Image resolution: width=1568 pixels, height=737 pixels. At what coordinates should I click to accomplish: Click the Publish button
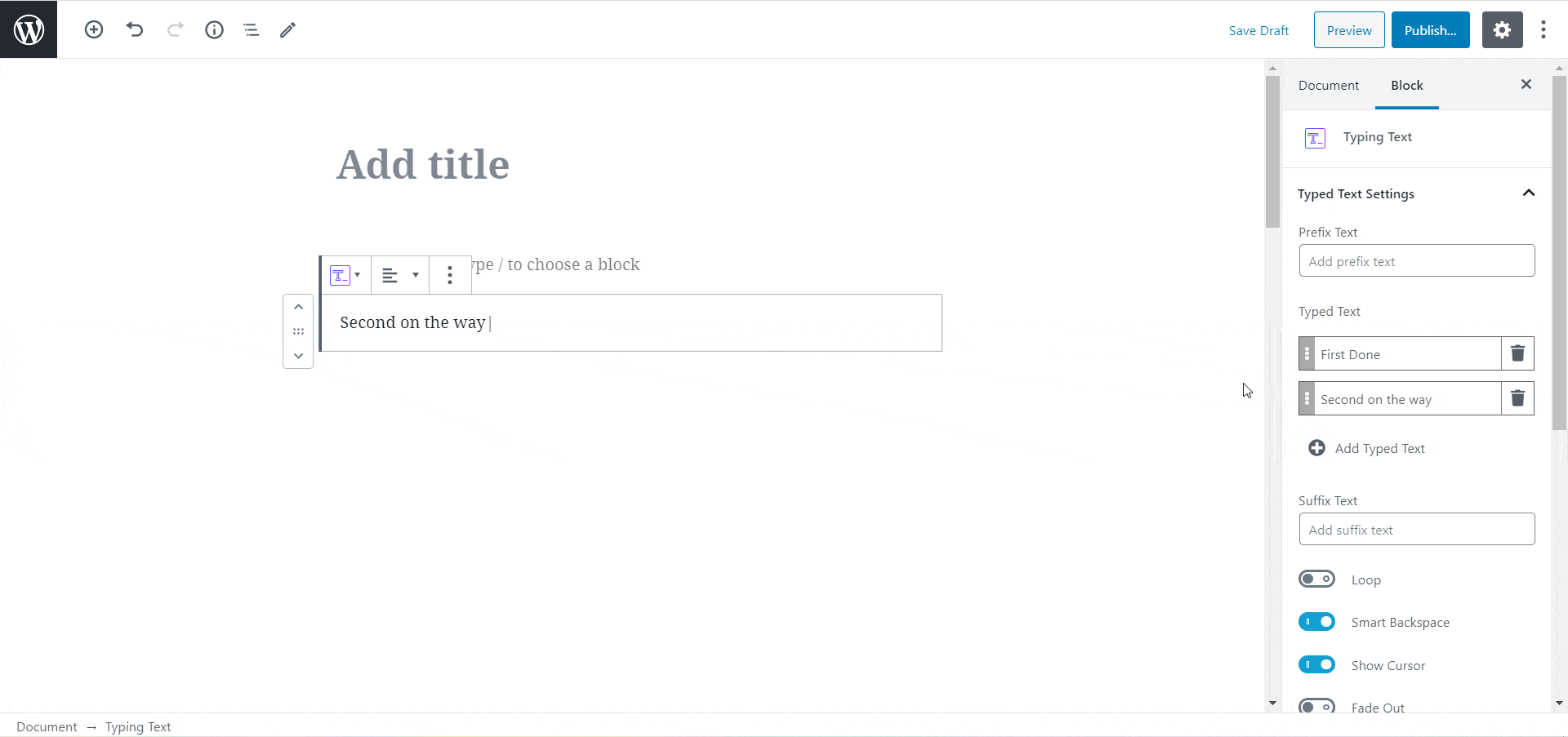1430,30
